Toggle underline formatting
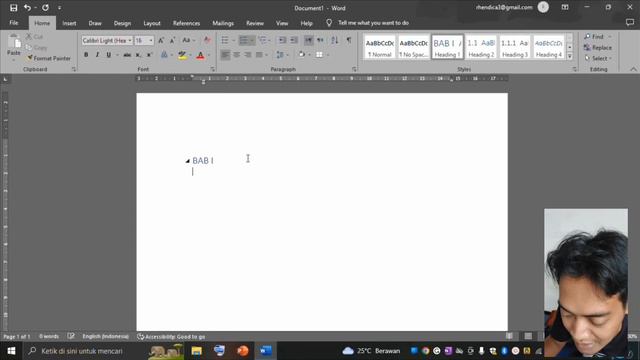Image resolution: width=640 pixels, height=360 pixels. (x=109, y=55)
